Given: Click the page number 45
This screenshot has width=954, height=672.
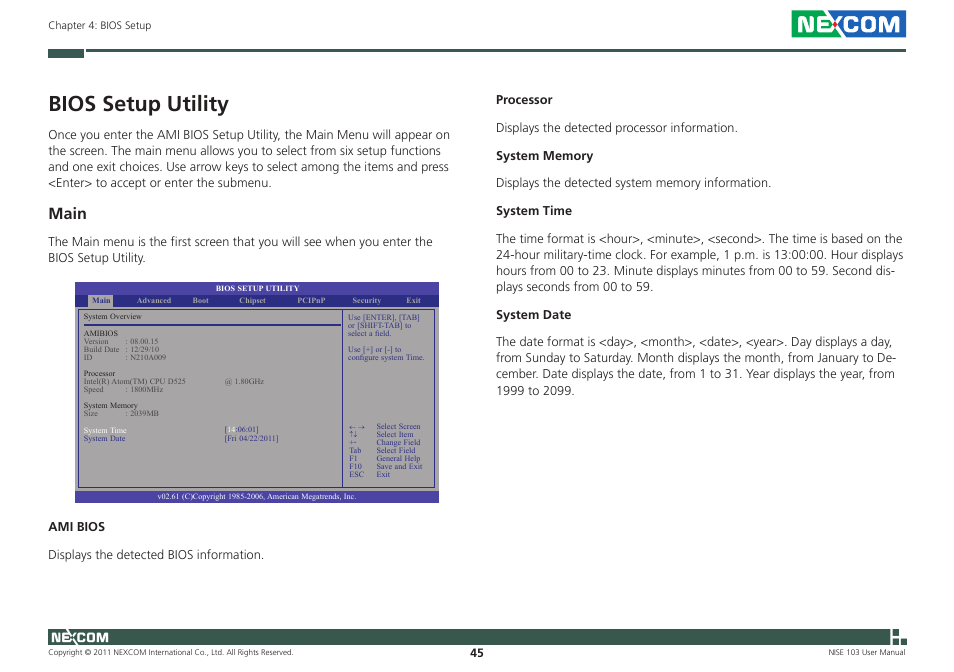Looking at the screenshot, I should pyautogui.click(x=477, y=653).
